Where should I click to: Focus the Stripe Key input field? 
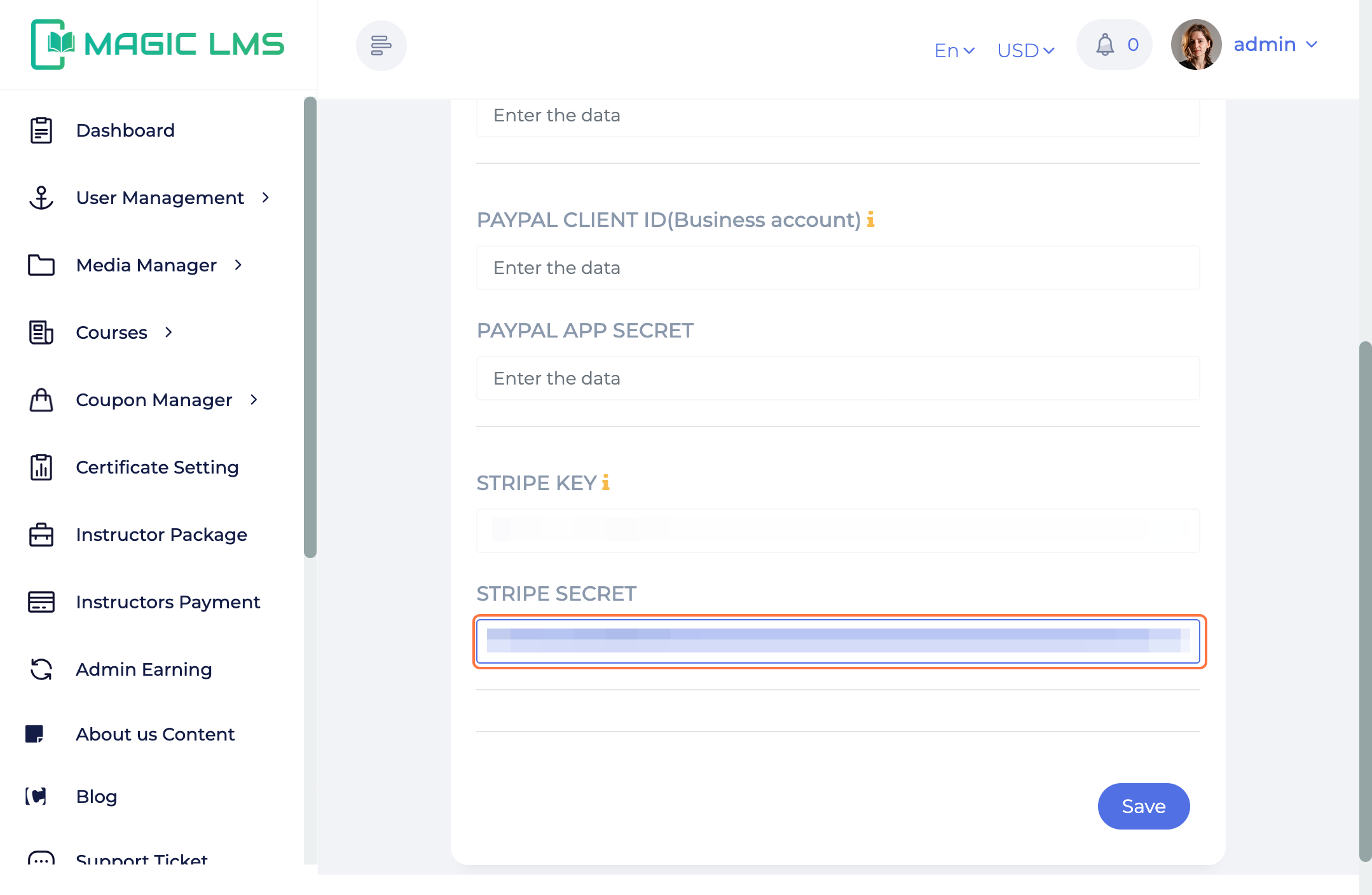838,531
